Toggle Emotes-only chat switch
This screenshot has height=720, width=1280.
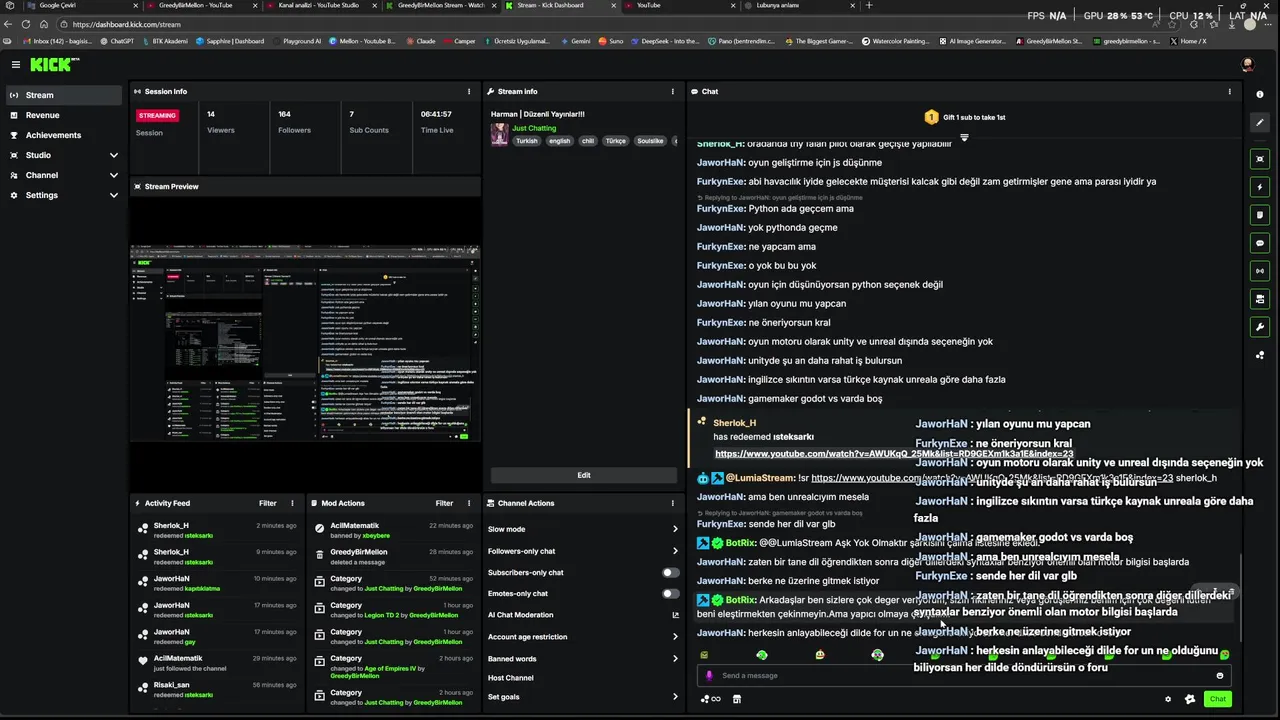point(670,594)
